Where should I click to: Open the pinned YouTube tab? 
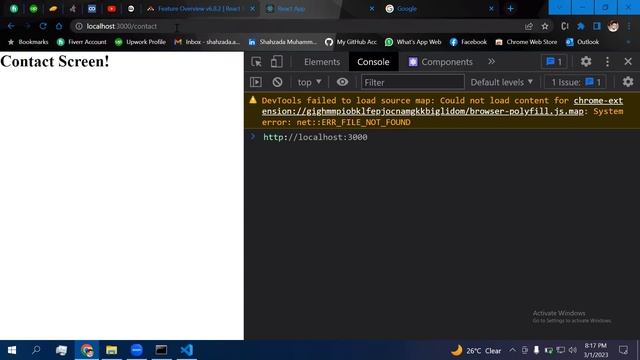coord(111,9)
